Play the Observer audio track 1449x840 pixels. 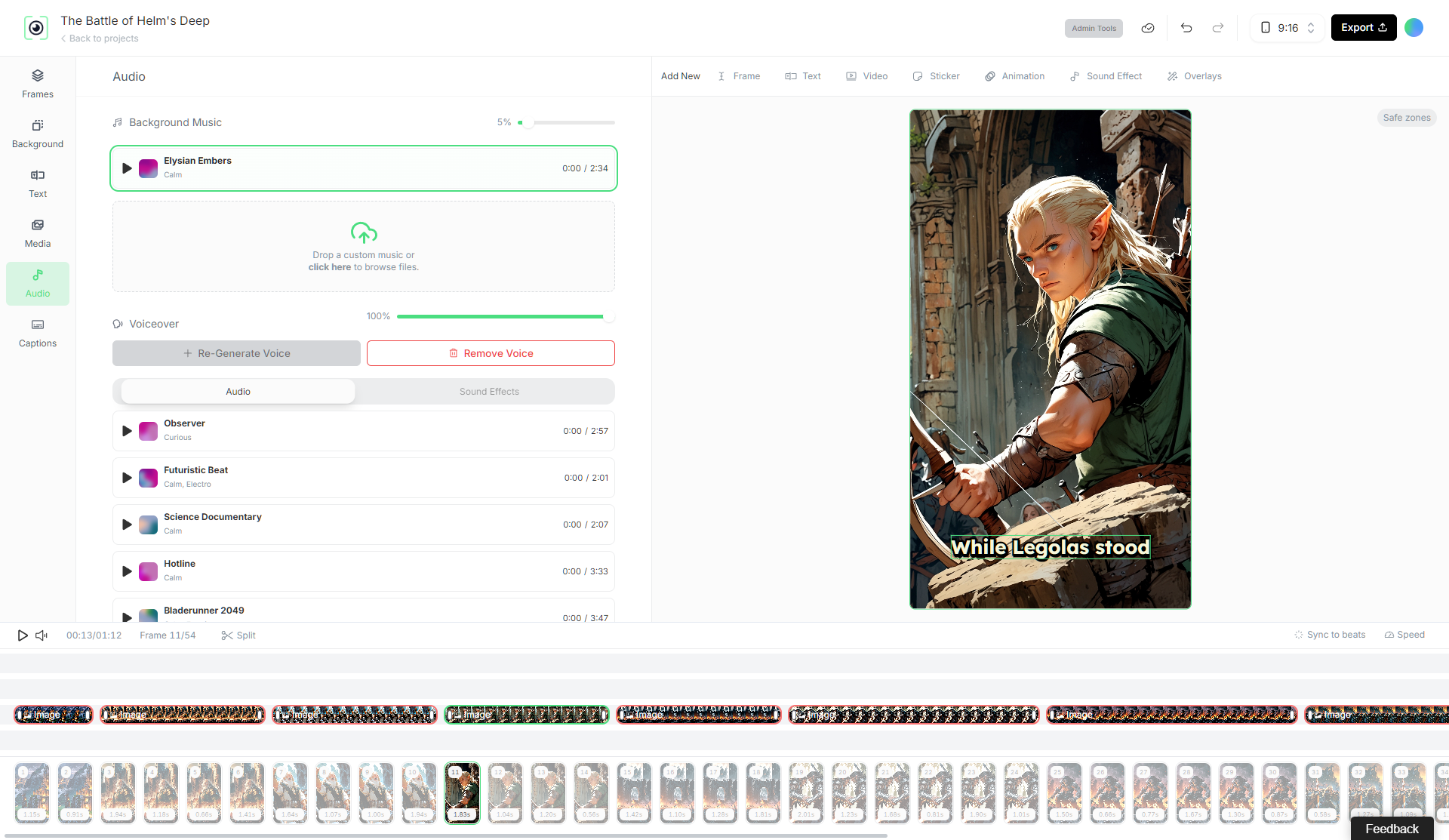click(127, 431)
